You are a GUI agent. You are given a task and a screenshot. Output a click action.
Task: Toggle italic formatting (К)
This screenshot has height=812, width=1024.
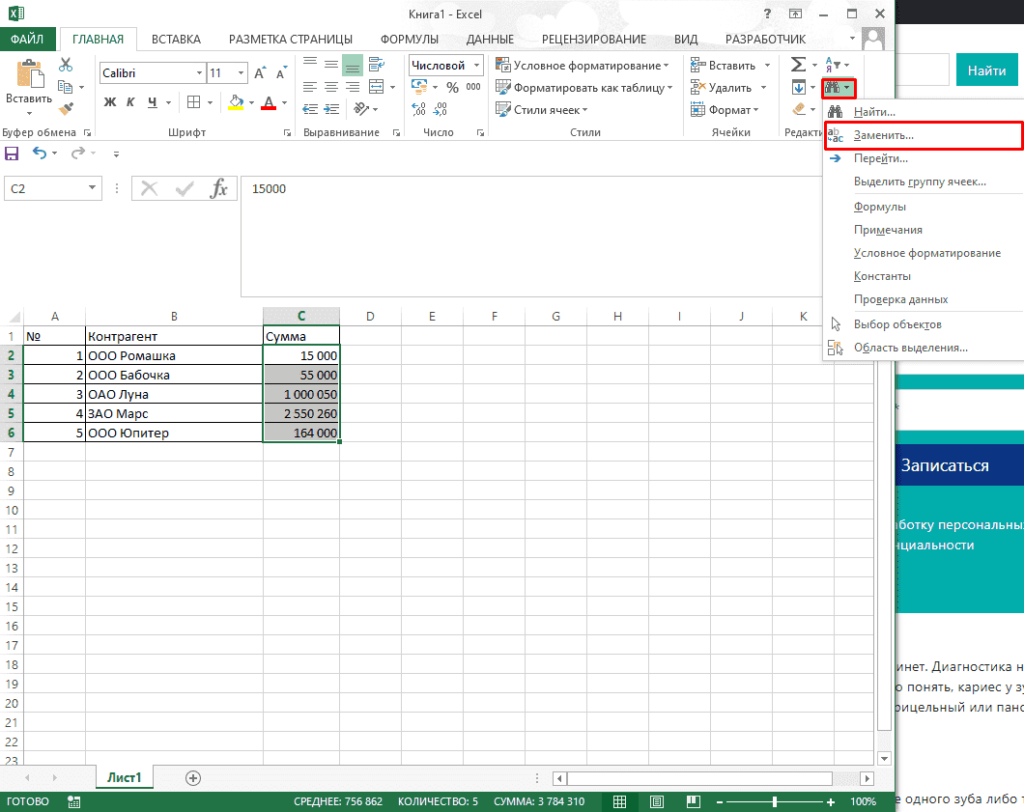pos(132,102)
